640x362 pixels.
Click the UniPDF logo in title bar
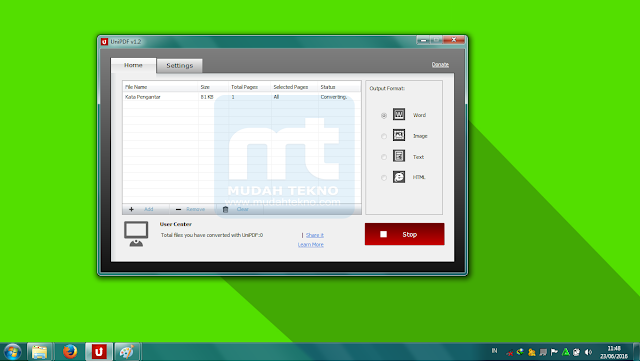(x=104, y=42)
